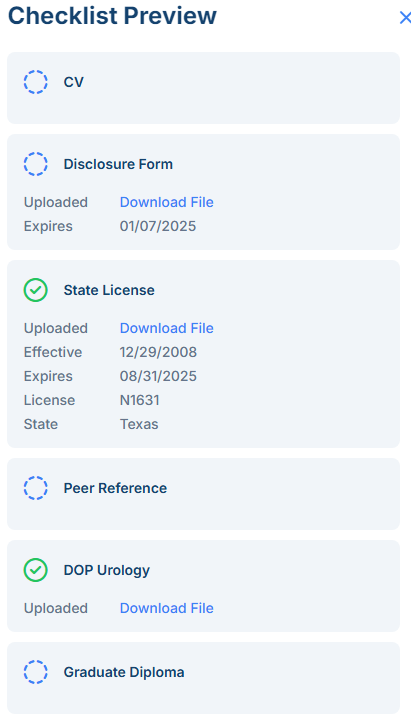This screenshot has width=411, height=715.
Task: Download the Disclosure Form file
Action: pos(166,202)
